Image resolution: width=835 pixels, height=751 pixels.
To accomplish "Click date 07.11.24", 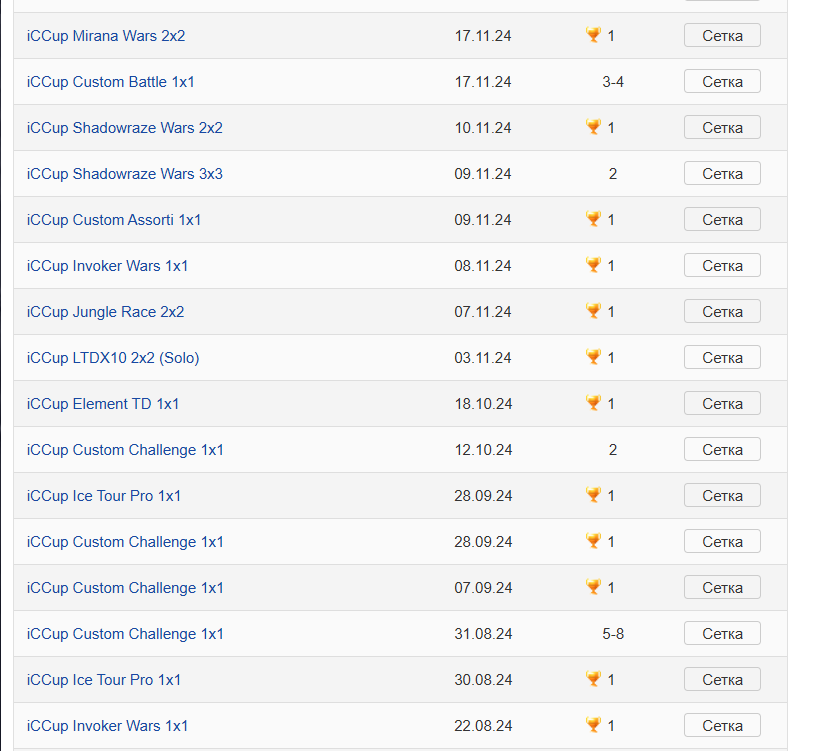I will point(483,312).
